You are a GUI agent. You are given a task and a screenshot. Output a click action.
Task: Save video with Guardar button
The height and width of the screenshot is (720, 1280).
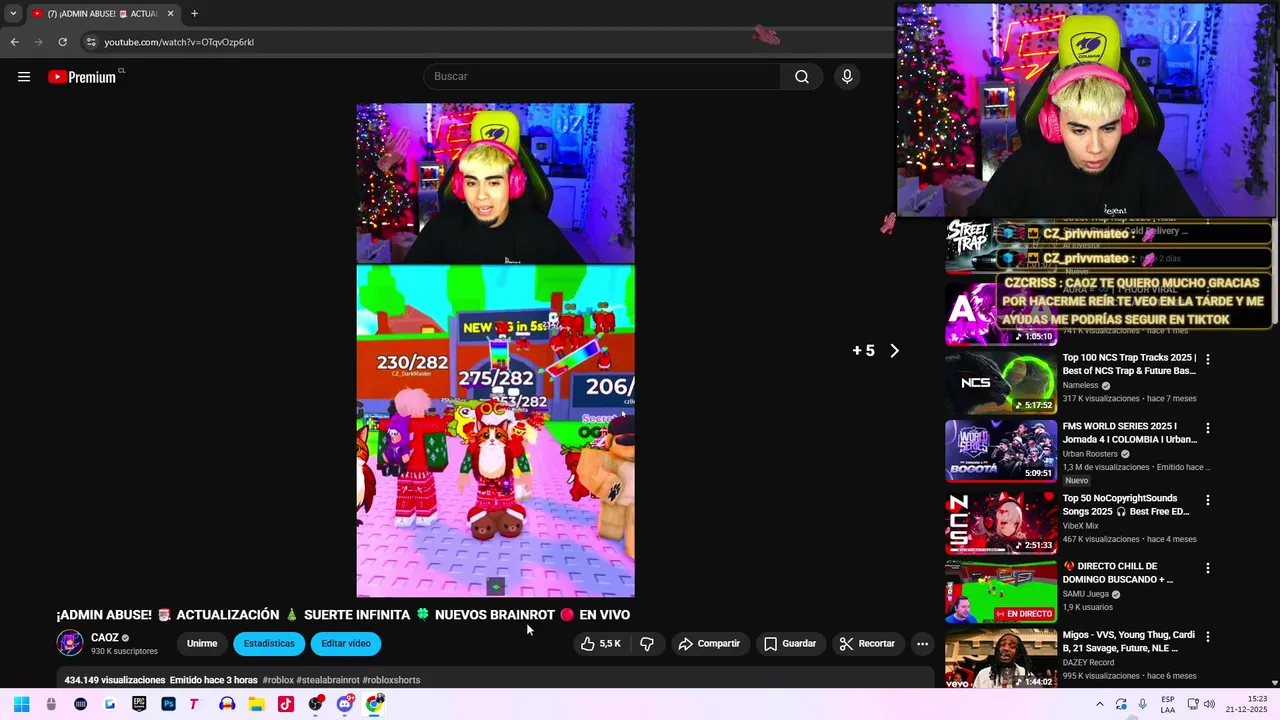(x=790, y=644)
